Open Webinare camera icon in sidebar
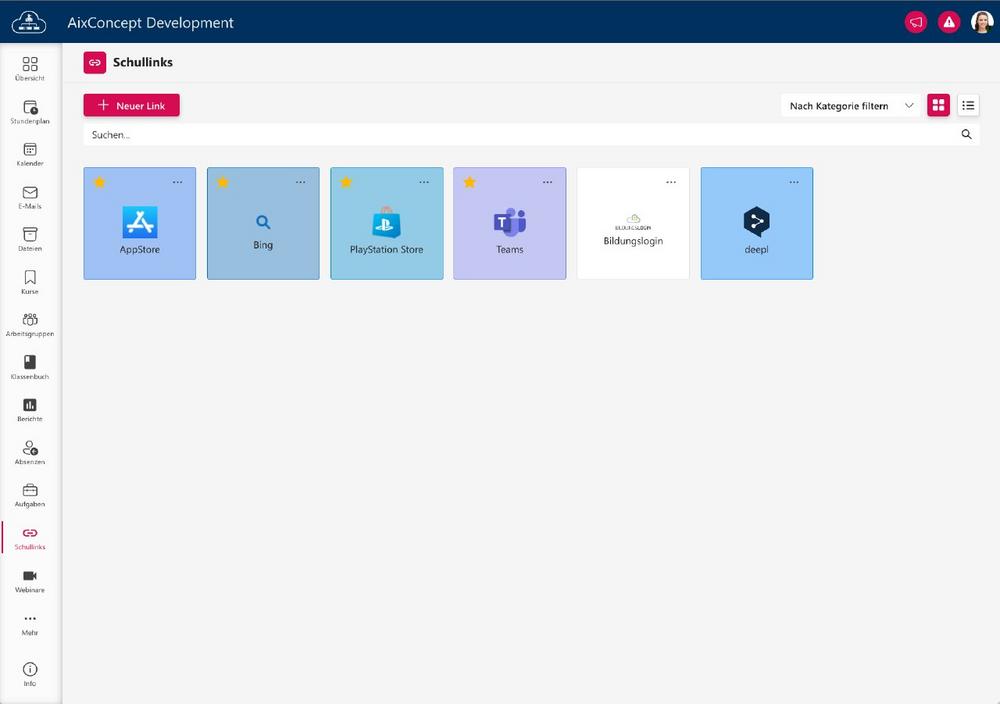The height and width of the screenshot is (704, 1000). tap(30, 576)
